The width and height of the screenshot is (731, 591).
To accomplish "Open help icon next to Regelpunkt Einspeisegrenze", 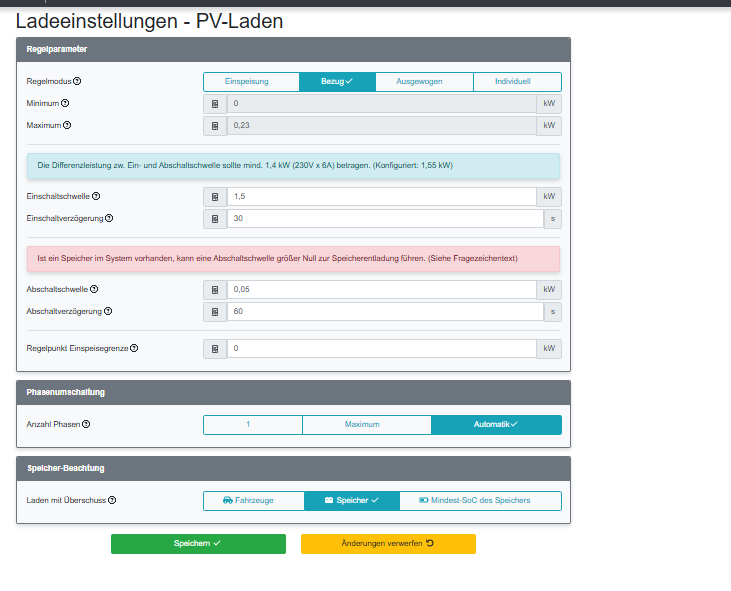I will 134,348.
